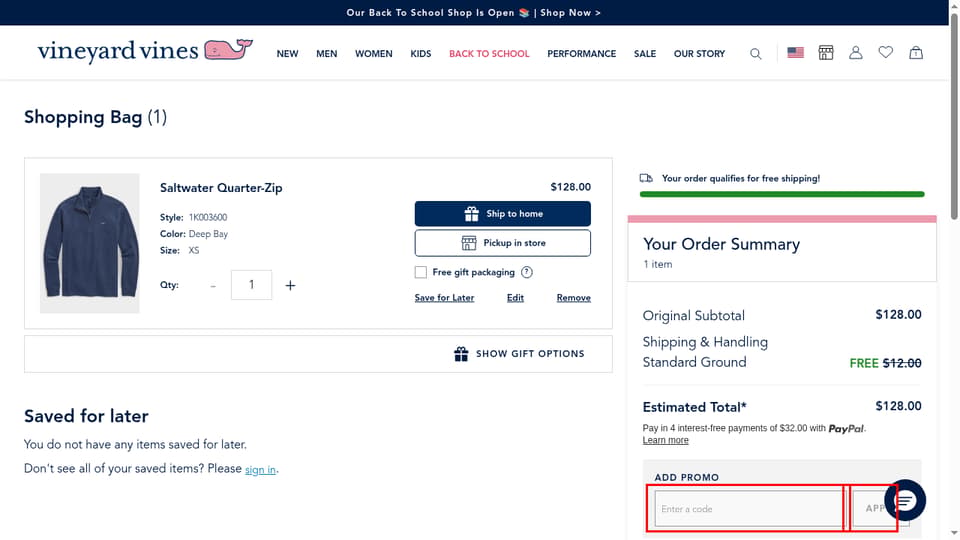Viewport: 960px width, 540px height.
Task: Edit the Saltwater Quarter-Zip item
Action: click(515, 298)
